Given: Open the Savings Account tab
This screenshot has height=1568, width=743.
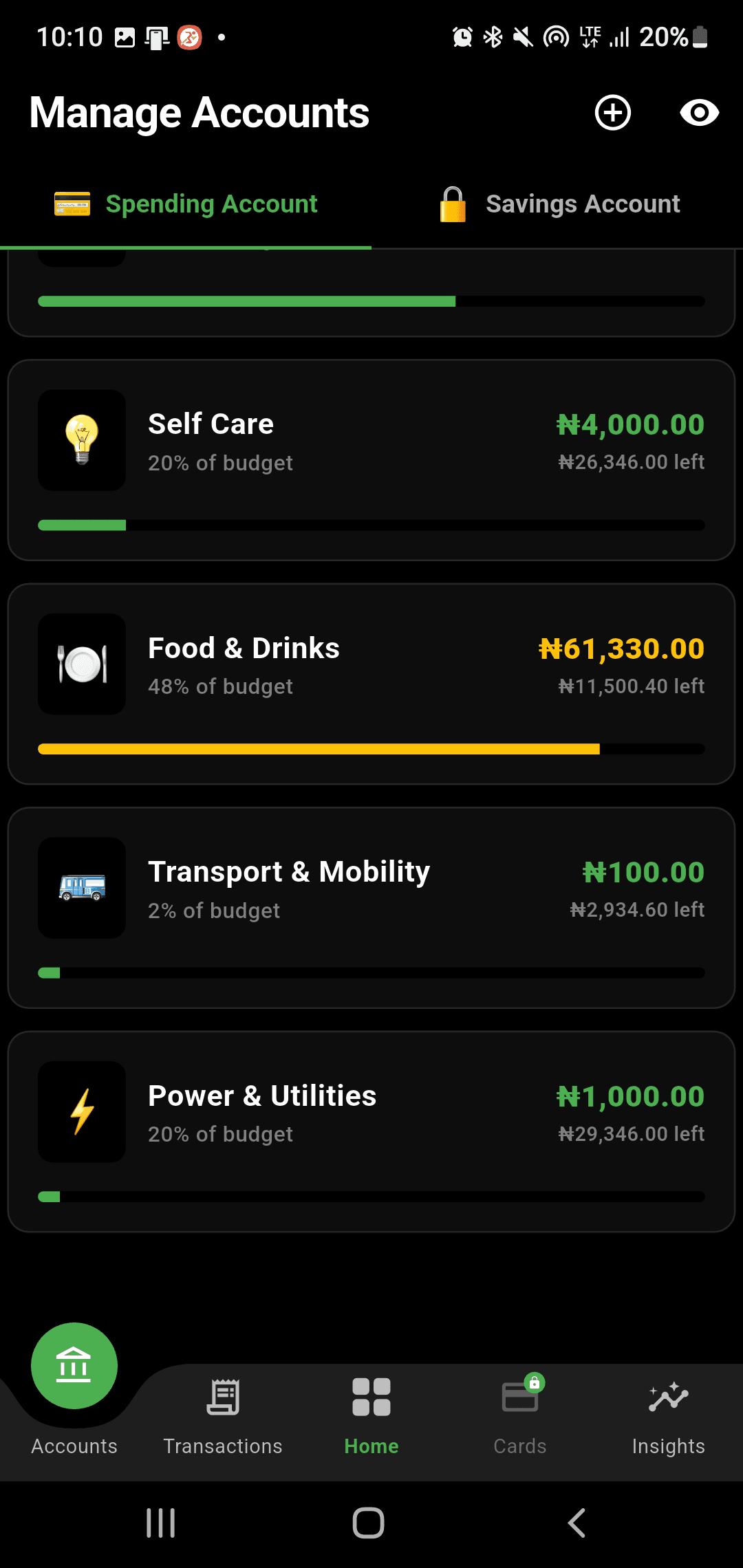Looking at the screenshot, I should coord(559,204).
